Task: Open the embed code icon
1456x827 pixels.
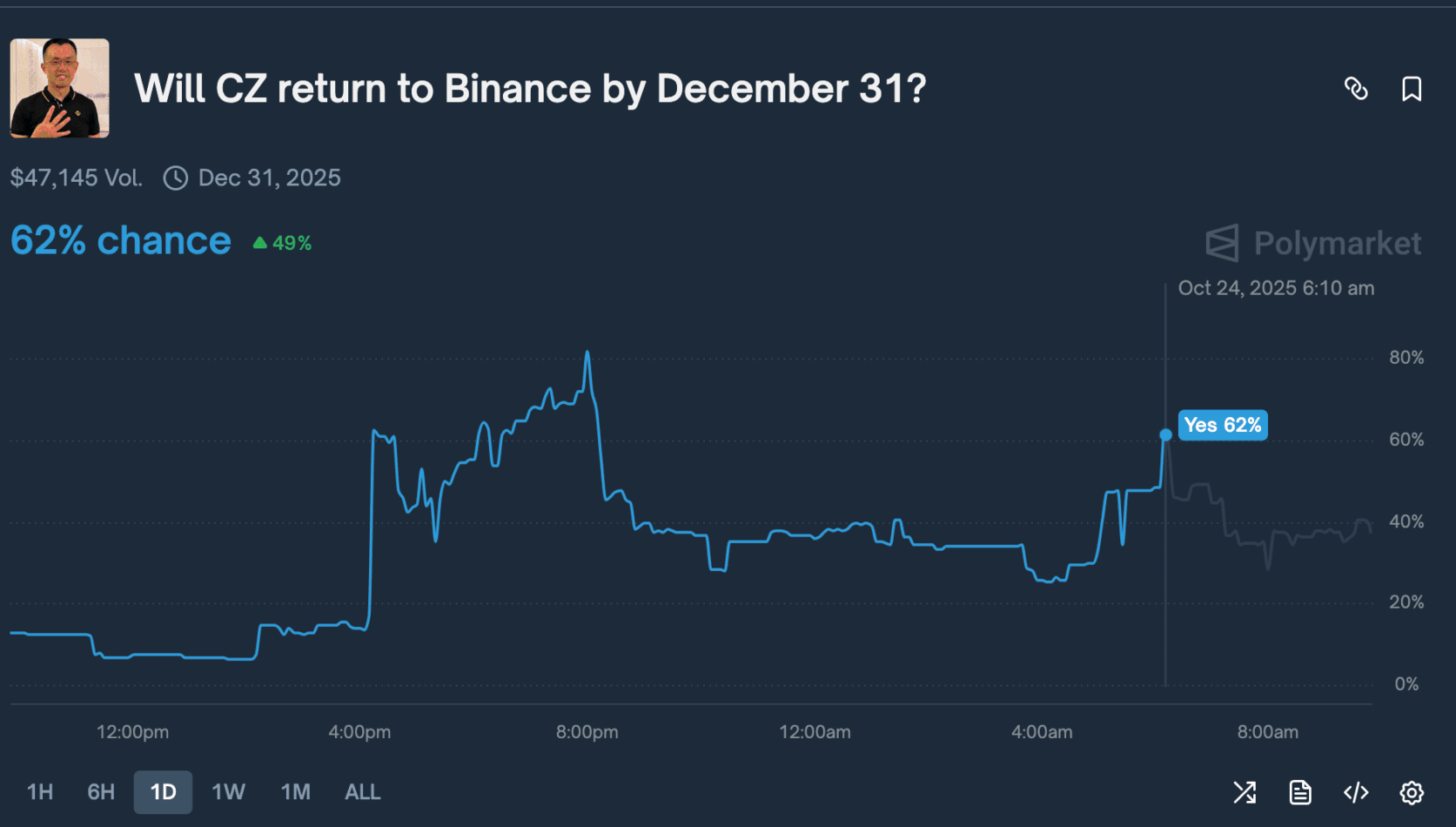Action: point(1356,792)
